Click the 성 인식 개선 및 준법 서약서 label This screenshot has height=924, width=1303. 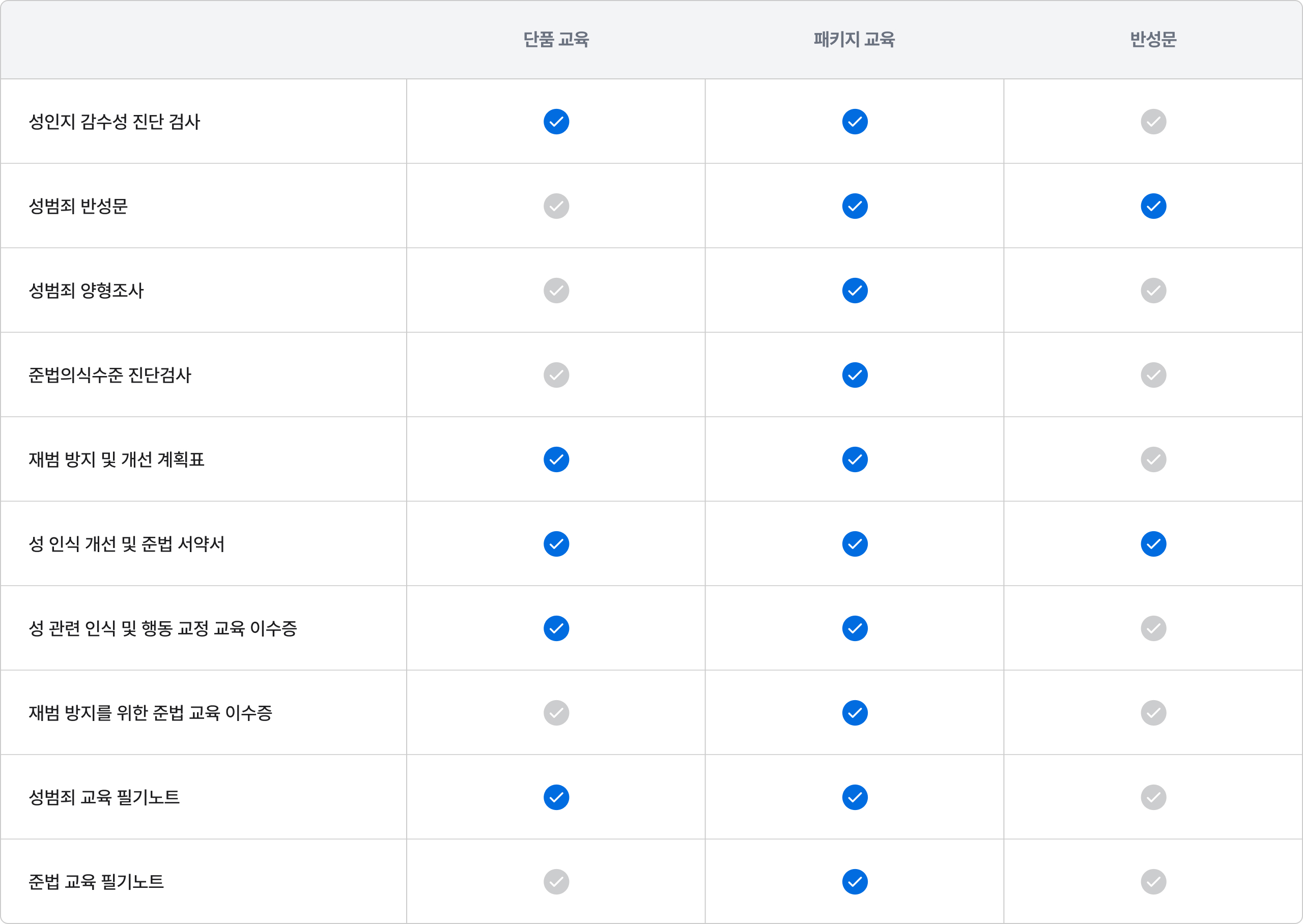click(x=126, y=544)
